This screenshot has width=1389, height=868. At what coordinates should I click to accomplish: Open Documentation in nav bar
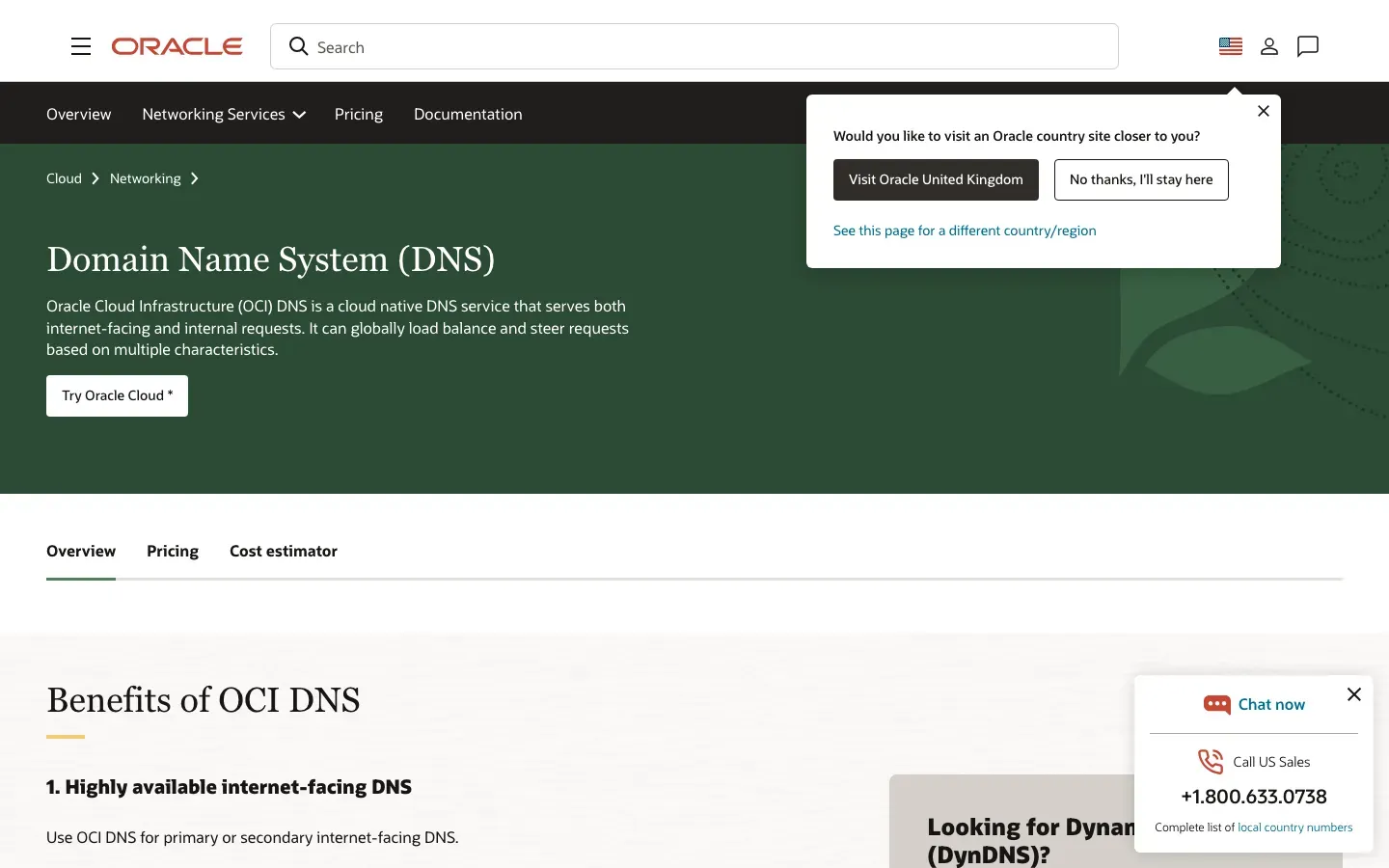pyautogui.click(x=468, y=114)
